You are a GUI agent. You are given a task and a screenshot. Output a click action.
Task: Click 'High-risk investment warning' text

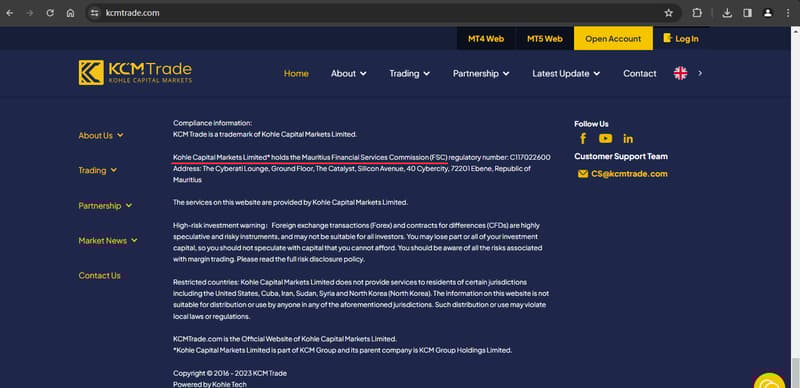pyautogui.click(x=219, y=225)
